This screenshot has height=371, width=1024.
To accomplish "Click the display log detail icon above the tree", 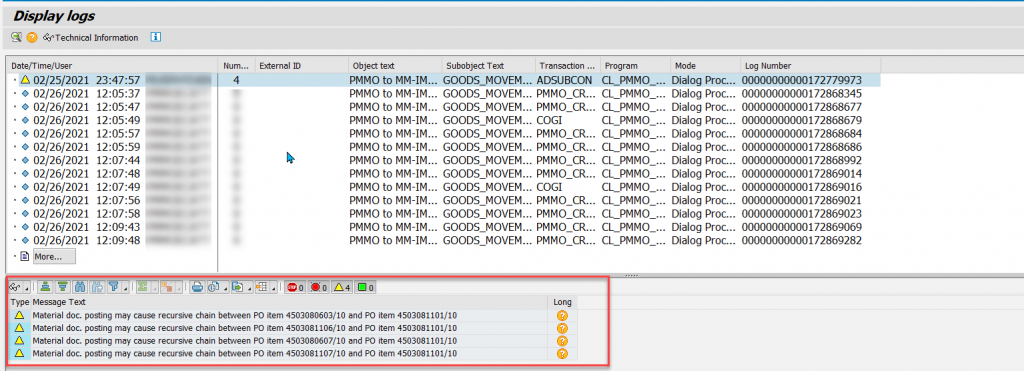I will pyautogui.click(x=16, y=38).
